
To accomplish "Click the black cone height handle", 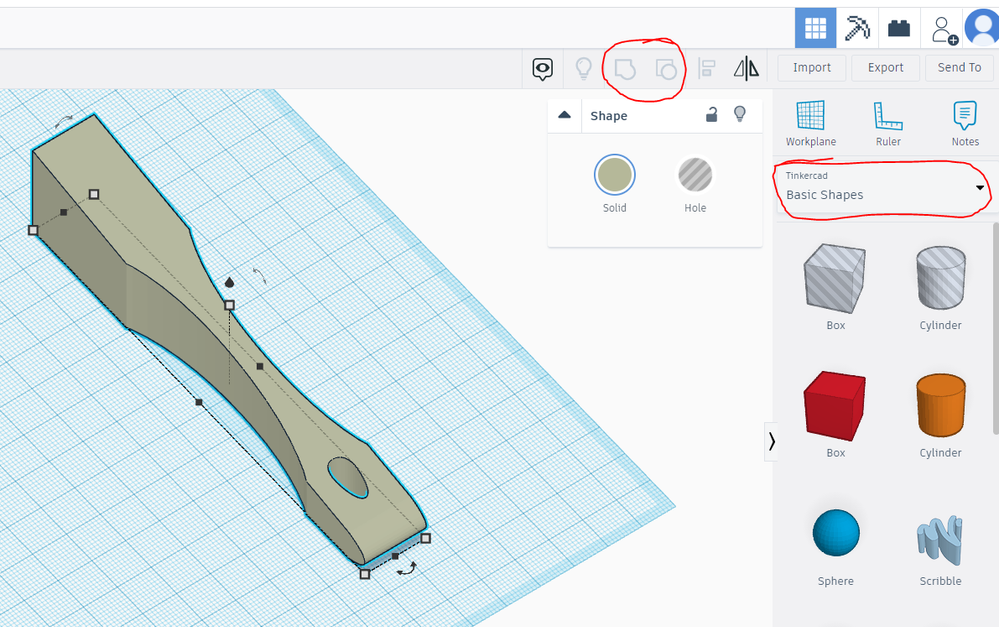I will coord(229,282).
